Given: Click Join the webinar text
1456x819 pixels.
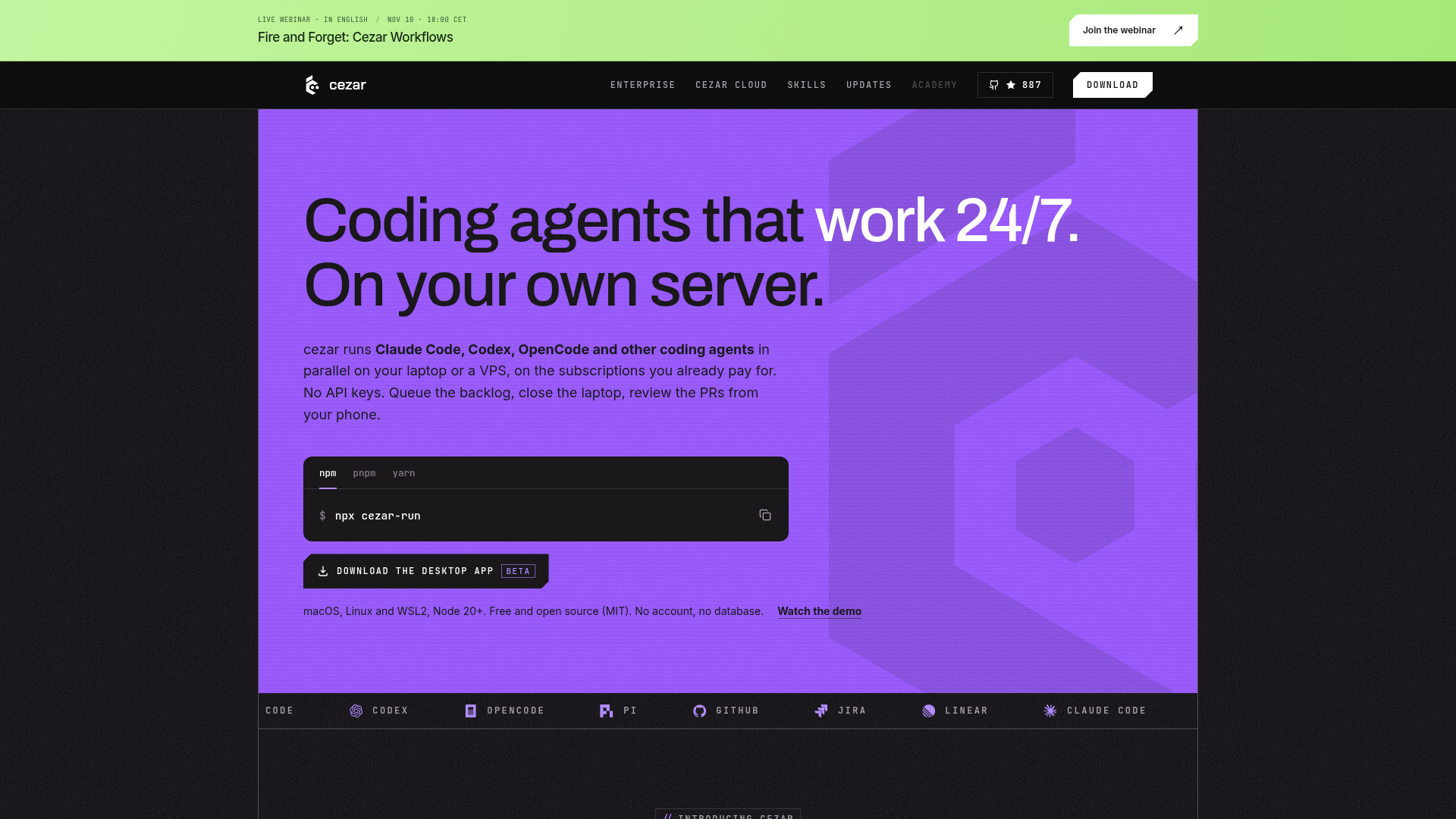Looking at the screenshot, I should pos(1119,30).
